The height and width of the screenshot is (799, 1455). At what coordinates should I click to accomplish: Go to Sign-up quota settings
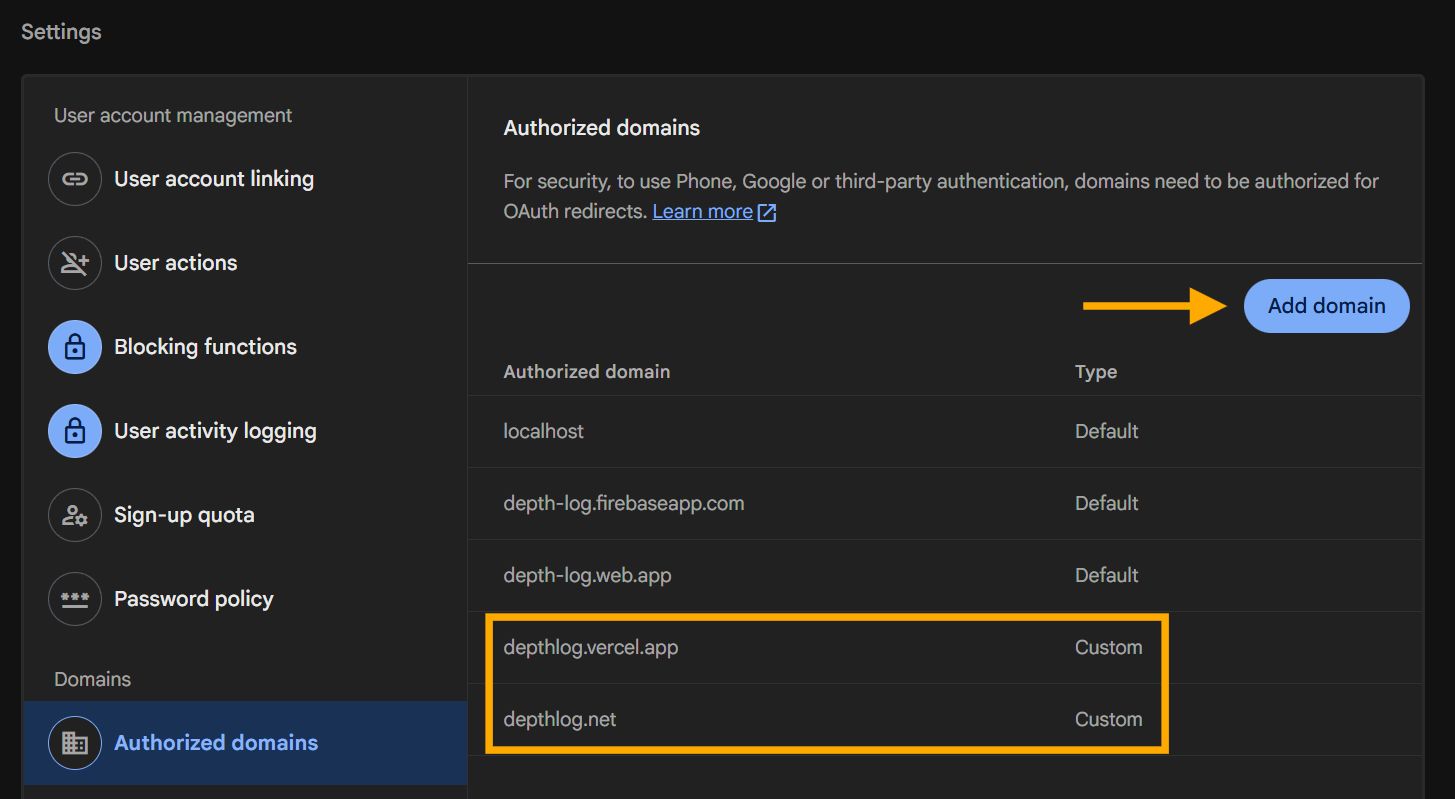[x=185, y=514]
